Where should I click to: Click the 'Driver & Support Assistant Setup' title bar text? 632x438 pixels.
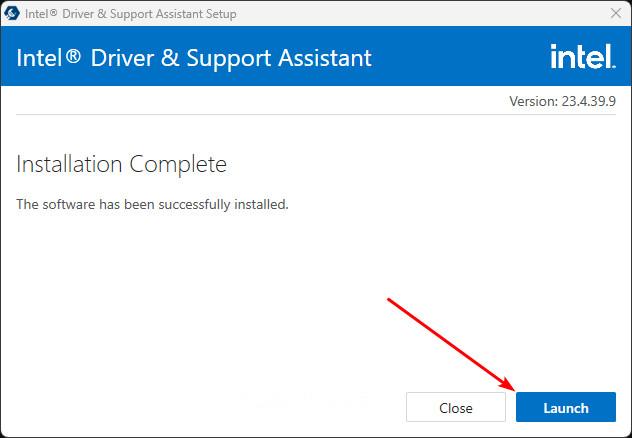(x=149, y=14)
